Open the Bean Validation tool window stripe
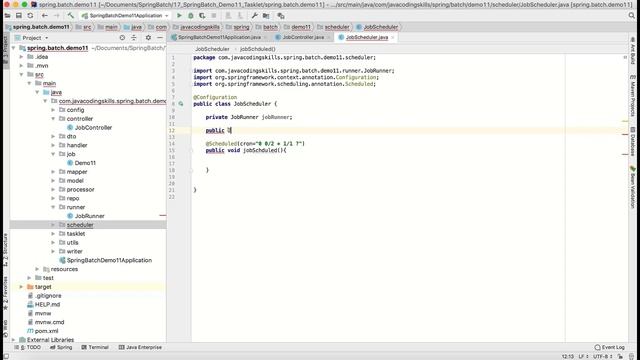640x360 pixels. pos(633,187)
